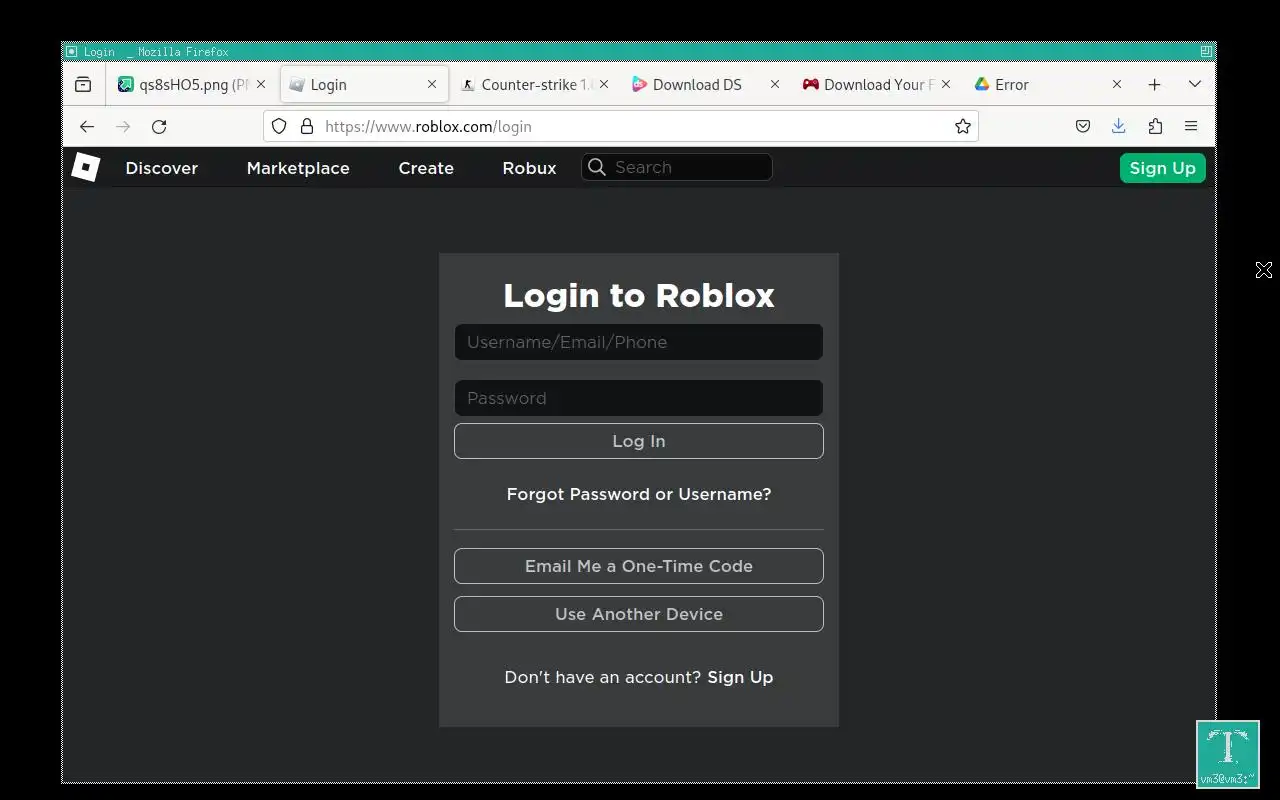Close the Download DS tab
The image size is (1280, 800).
pyautogui.click(x=774, y=85)
